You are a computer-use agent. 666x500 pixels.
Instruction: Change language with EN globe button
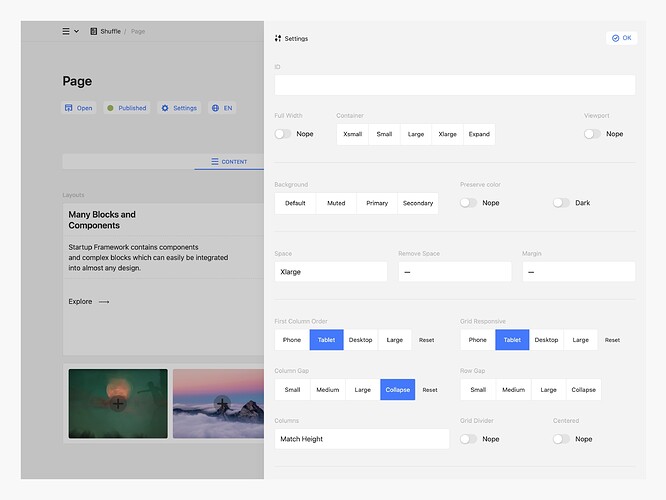(x=222, y=108)
